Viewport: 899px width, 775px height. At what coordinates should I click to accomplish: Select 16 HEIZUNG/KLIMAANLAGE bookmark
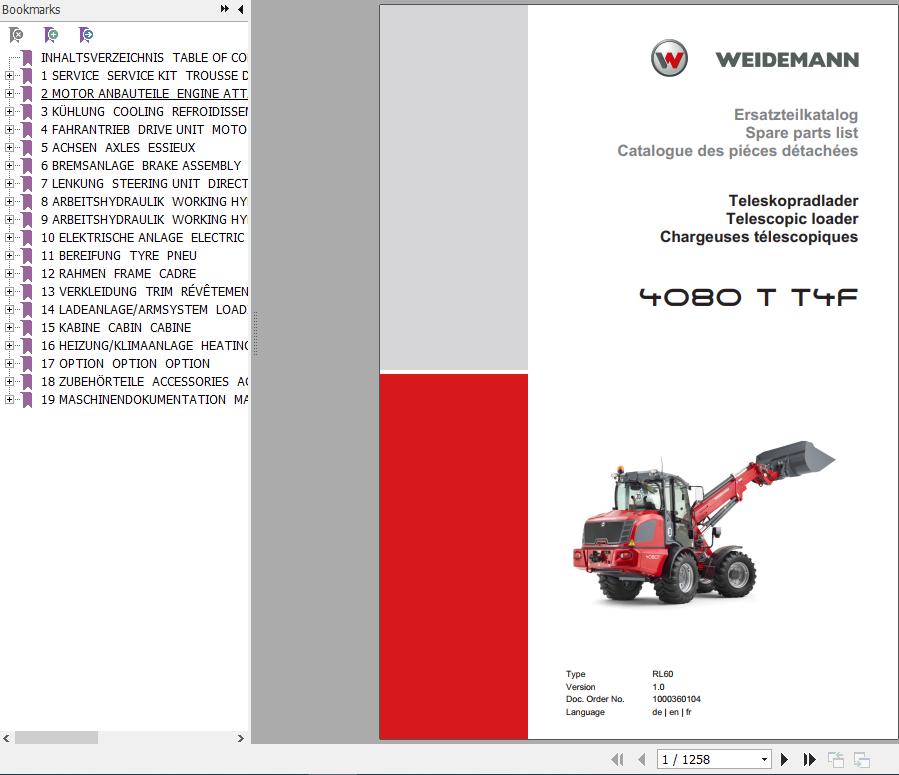pyautogui.click(x=144, y=346)
